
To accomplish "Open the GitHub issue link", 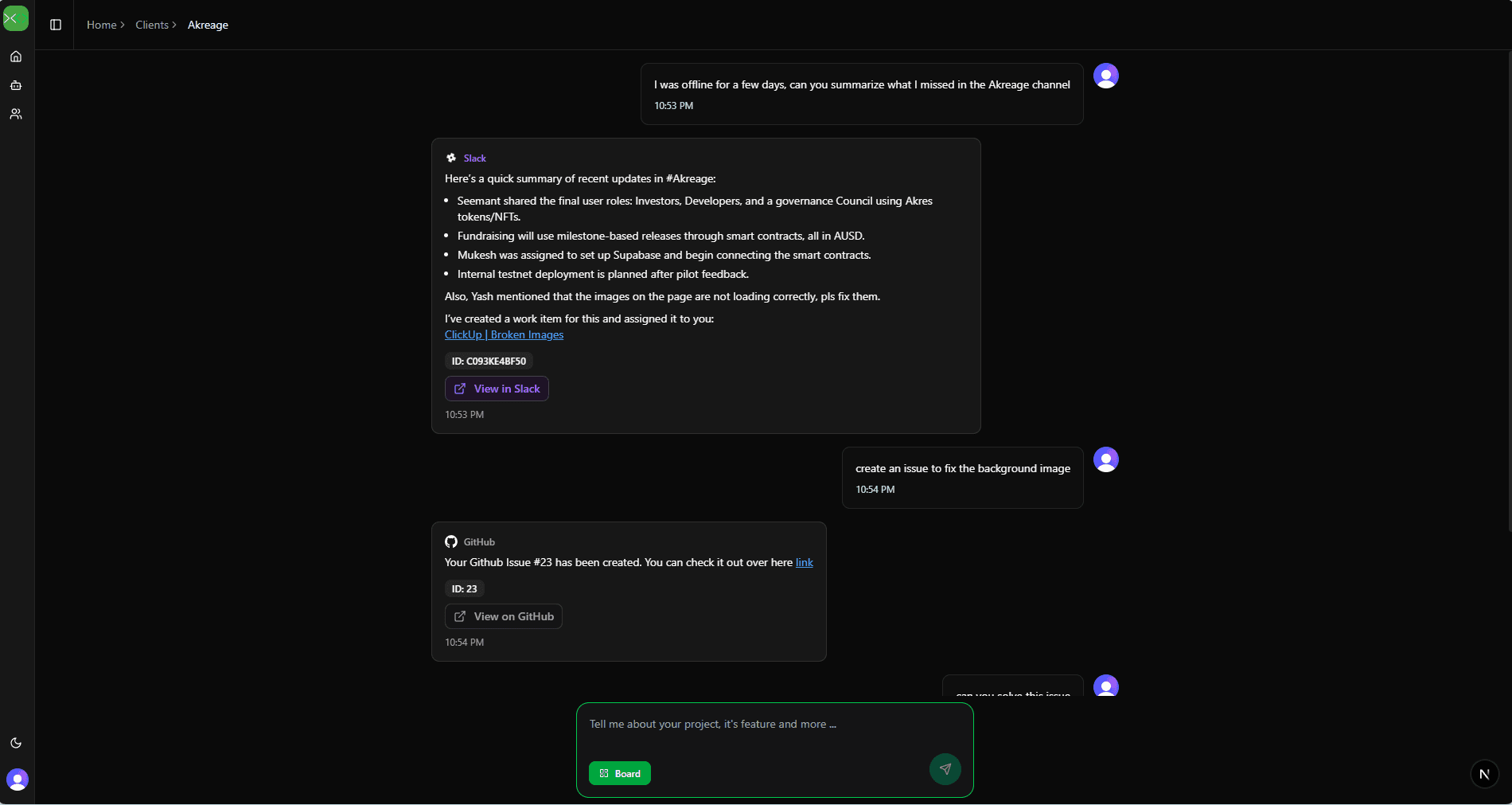I will [x=804, y=563].
